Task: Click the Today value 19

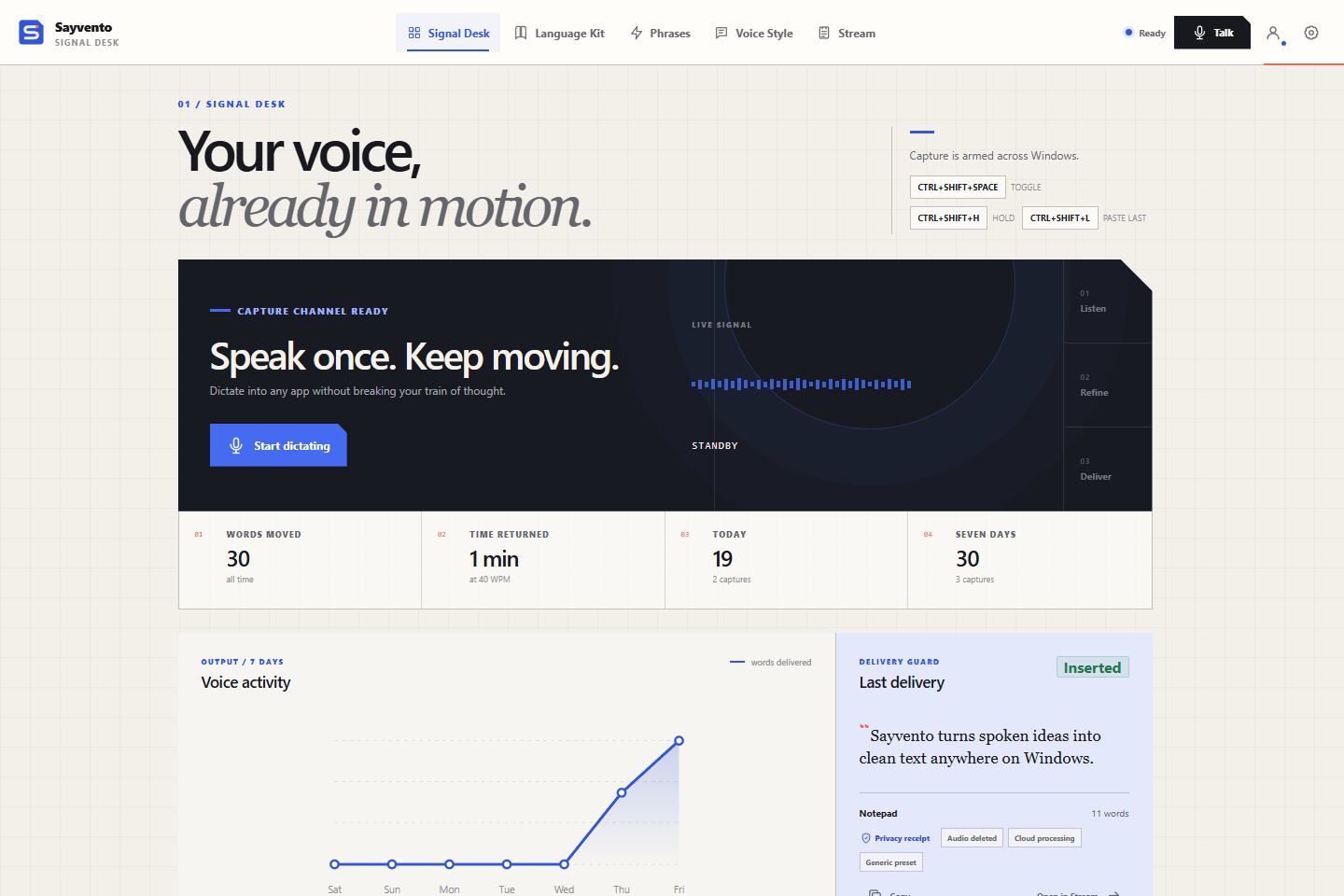Action: 722,559
